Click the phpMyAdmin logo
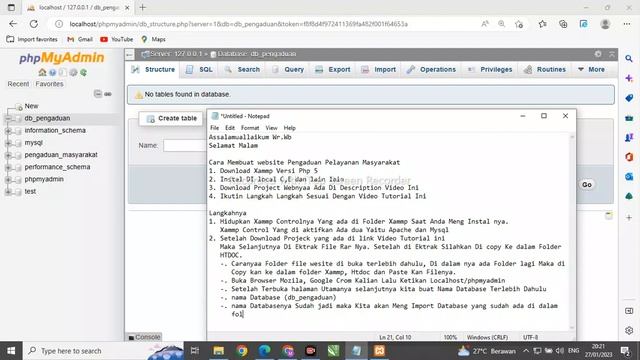The width and height of the screenshot is (640, 360). pos(62,58)
